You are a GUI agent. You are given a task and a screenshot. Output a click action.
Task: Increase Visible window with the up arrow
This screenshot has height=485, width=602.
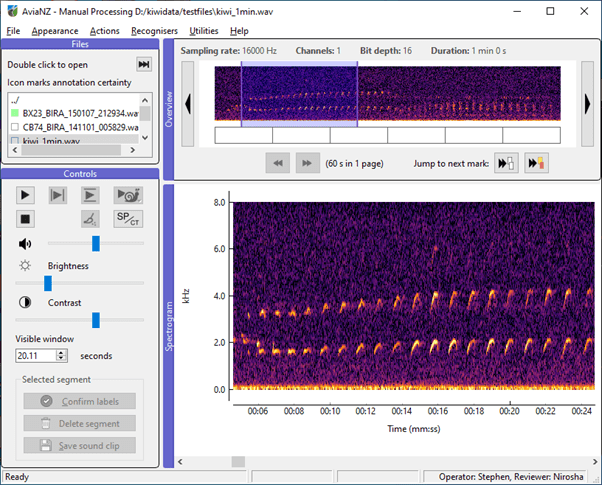62,352
